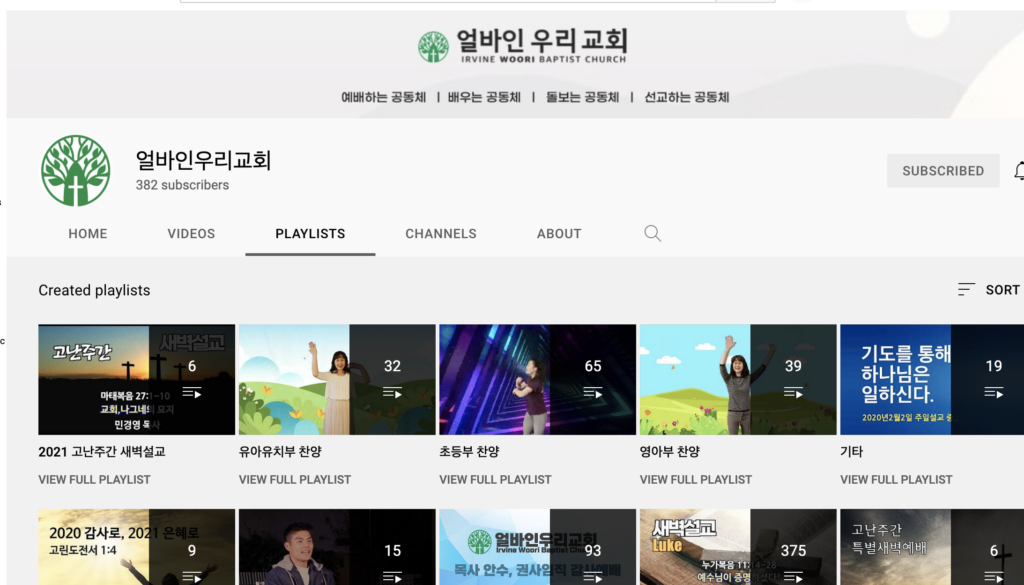Click the tree logo in the channel banner
Screen dimensions: 1024x585
pyautogui.click(x=434, y=47)
